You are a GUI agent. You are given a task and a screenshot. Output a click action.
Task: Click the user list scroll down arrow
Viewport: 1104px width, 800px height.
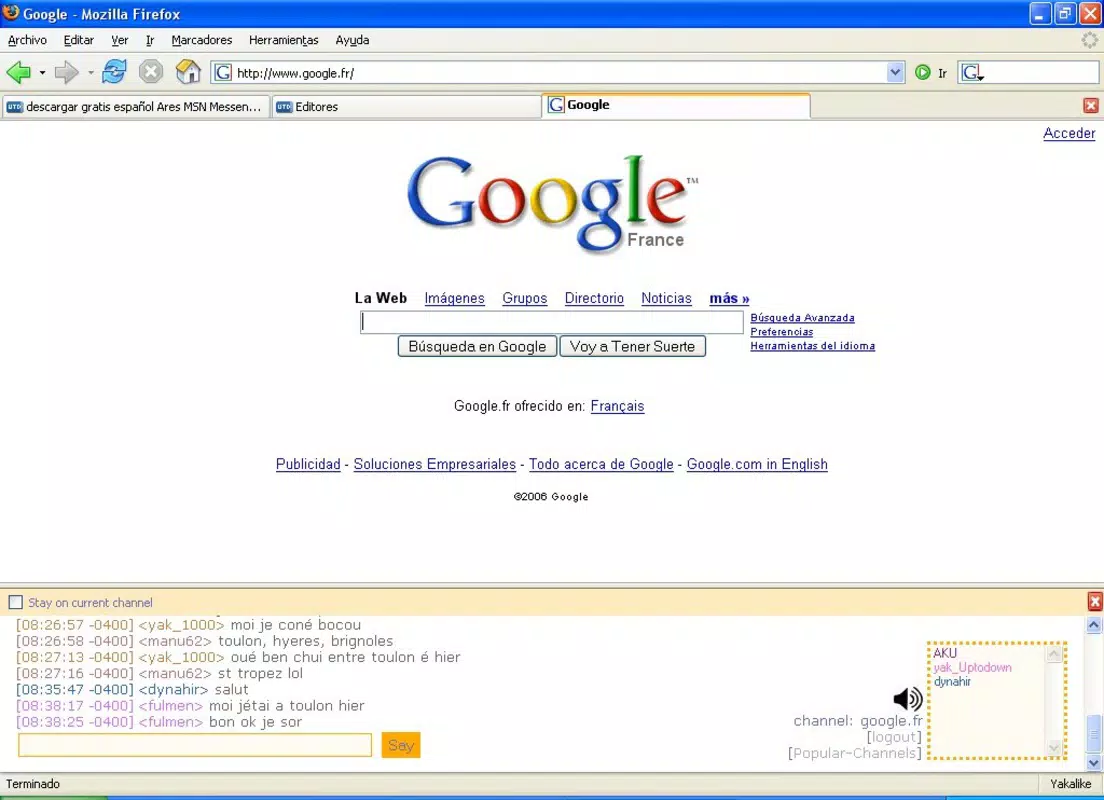[1053, 748]
